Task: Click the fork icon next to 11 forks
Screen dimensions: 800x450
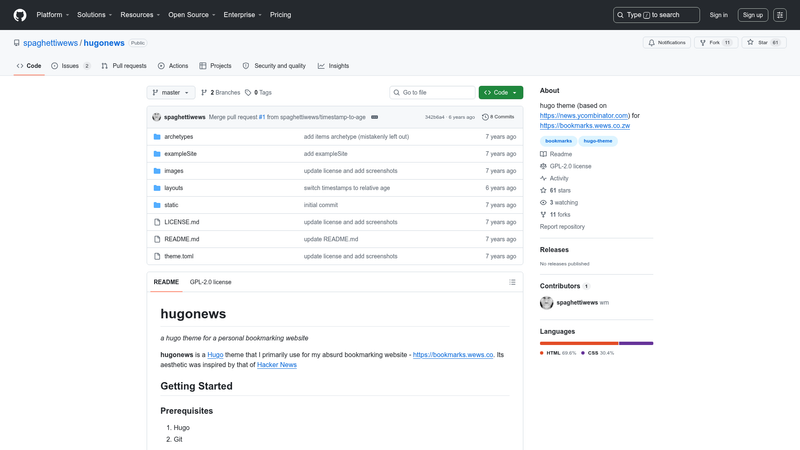Action: 543,215
